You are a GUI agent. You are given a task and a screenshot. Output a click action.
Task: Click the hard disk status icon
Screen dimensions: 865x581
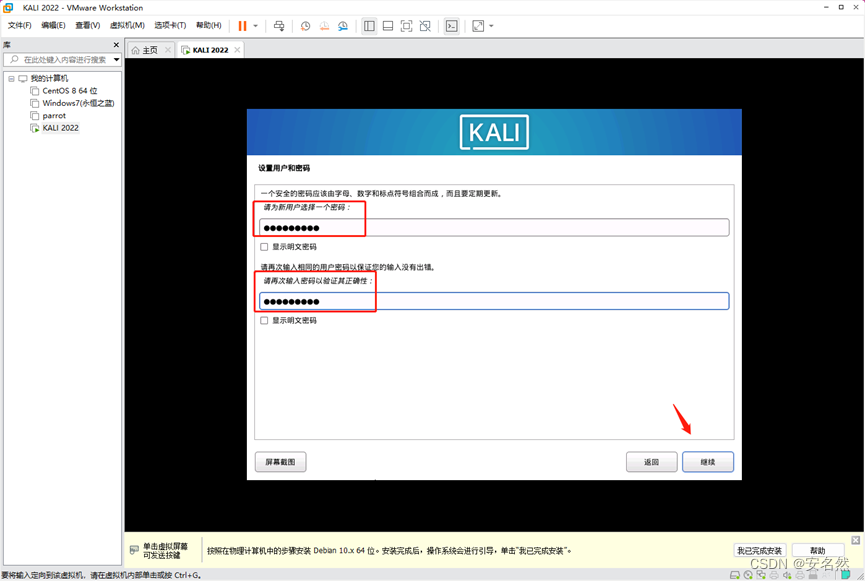(735, 575)
